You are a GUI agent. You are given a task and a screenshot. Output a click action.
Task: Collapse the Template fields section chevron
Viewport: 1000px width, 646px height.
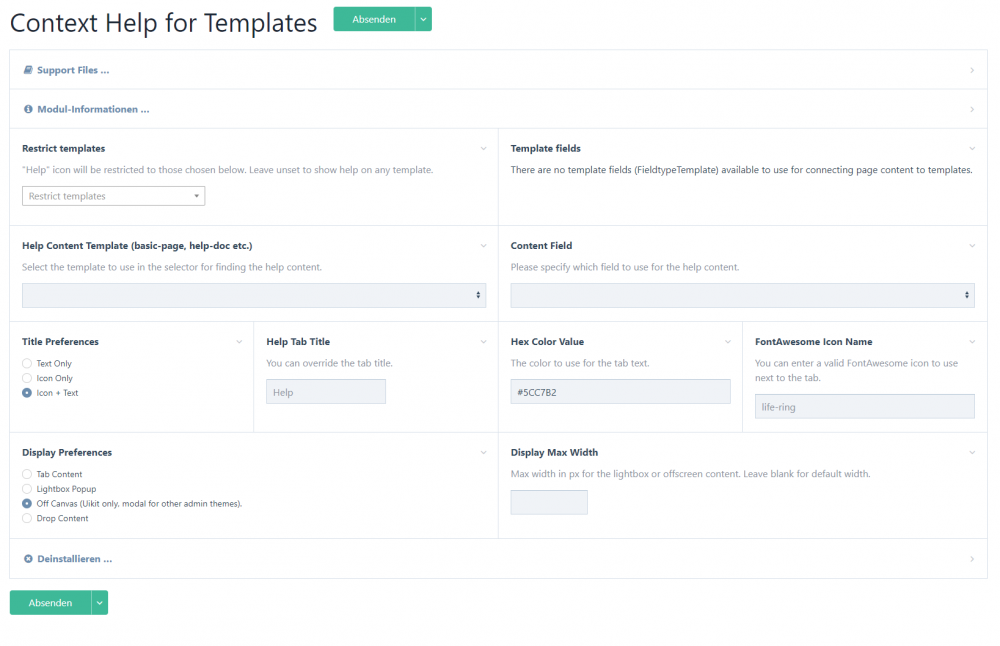971,149
